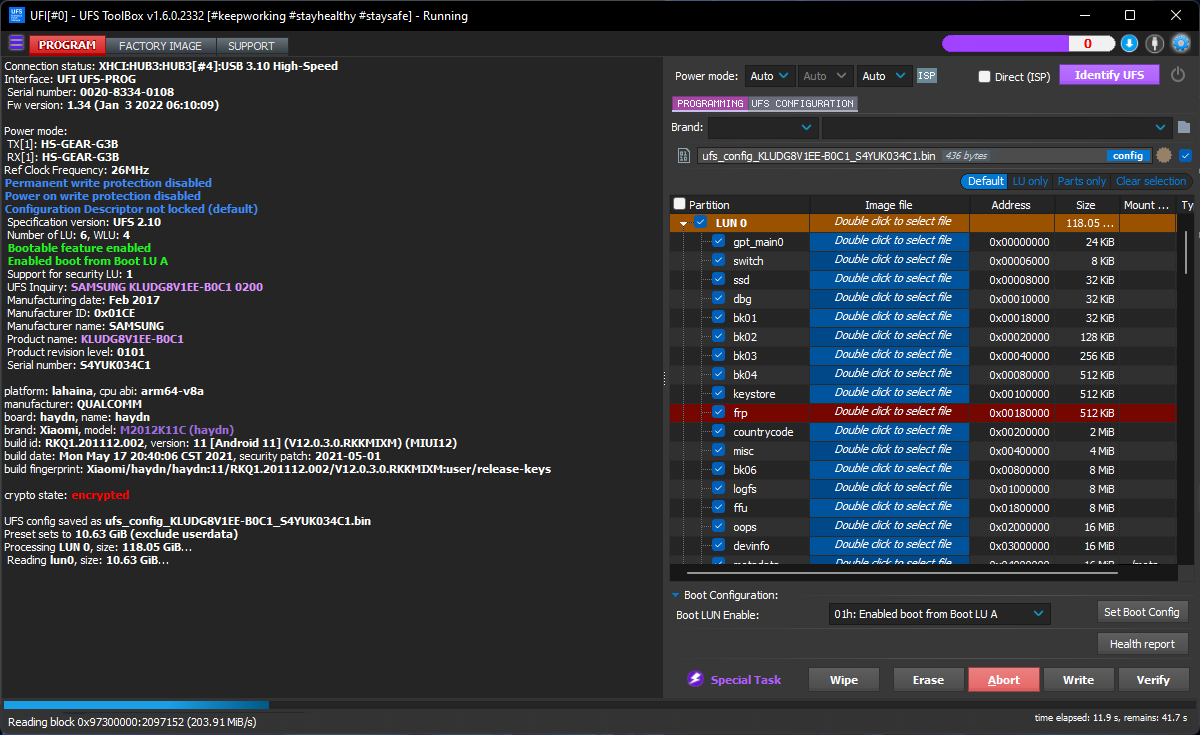Toggle the Direct (ISP) checkbox
Image resolution: width=1200 pixels, height=735 pixels.
click(984, 77)
